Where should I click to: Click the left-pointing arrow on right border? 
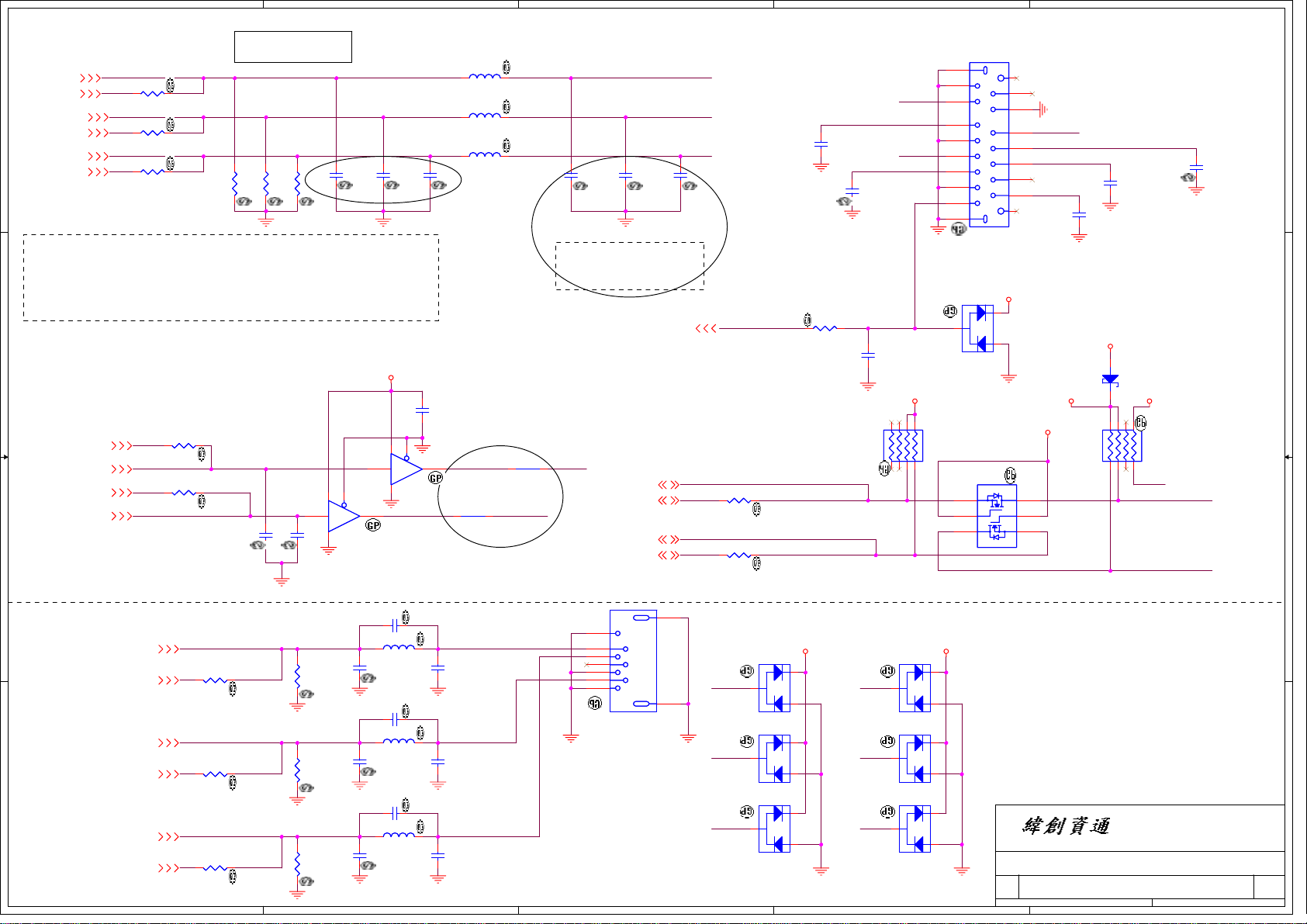[x=1288, y=457]
